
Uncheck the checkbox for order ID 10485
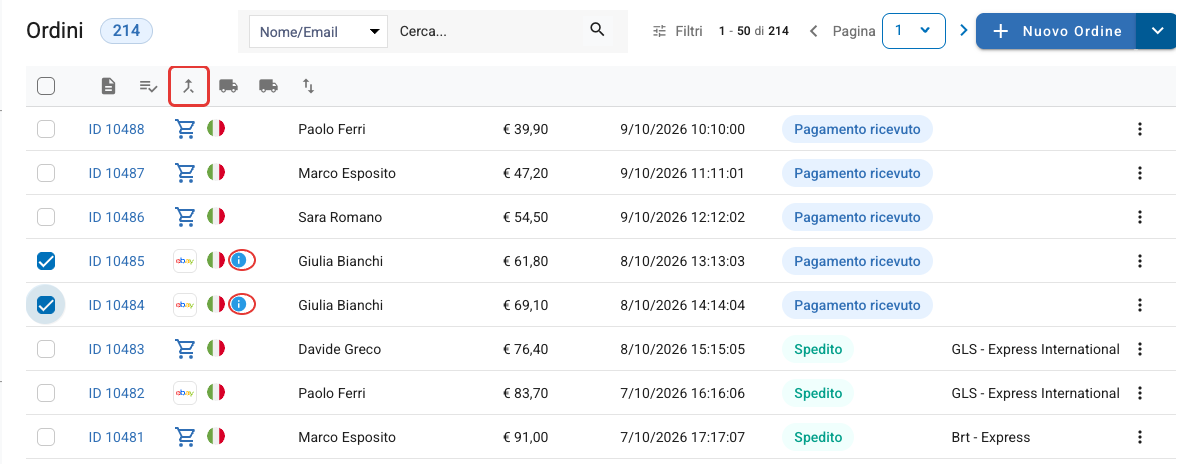[46, 261]
